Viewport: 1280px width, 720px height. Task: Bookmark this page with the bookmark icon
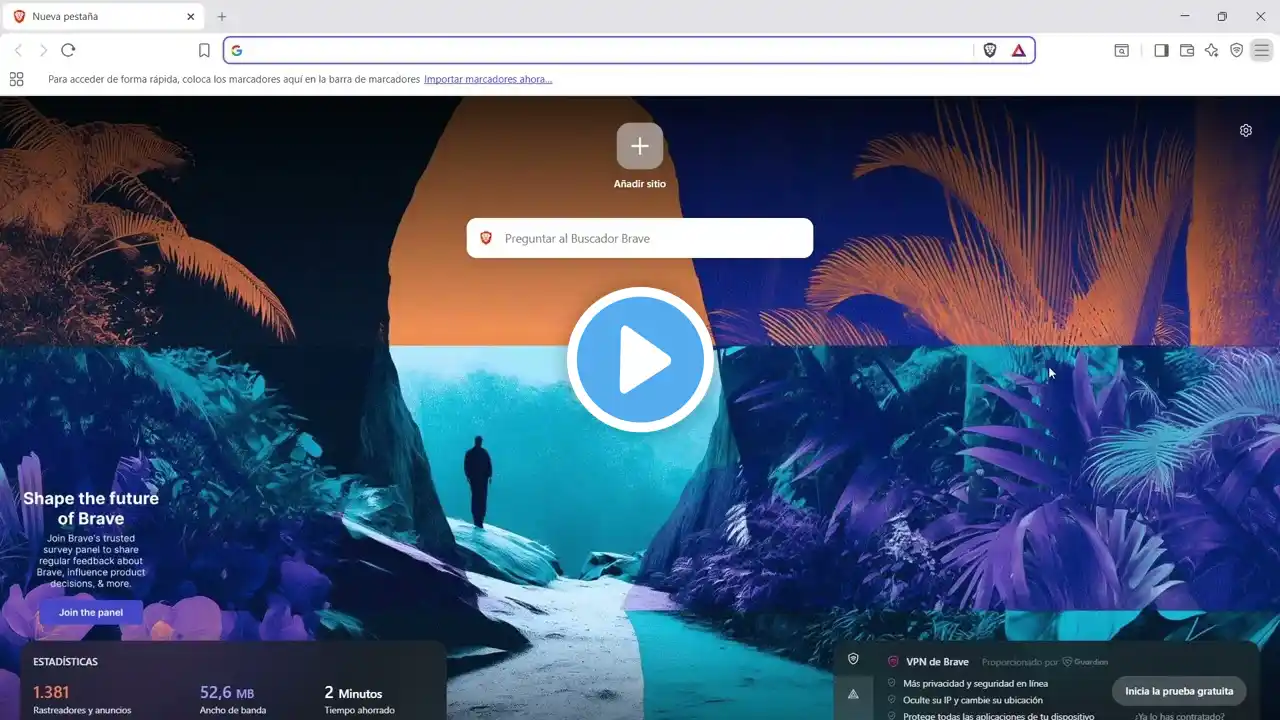coord(204,50)
